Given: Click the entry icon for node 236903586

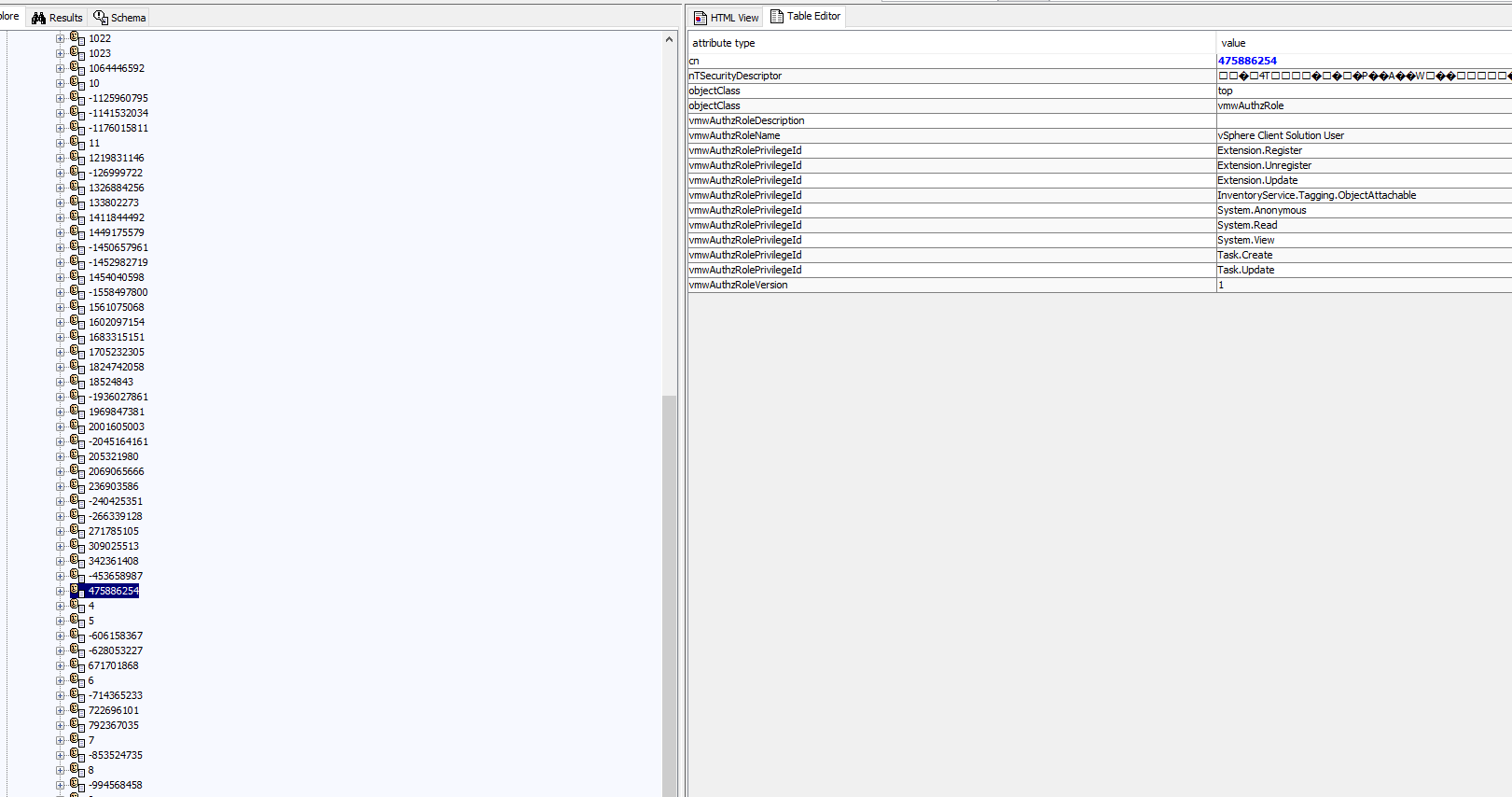Looking at the screenshot, I should (77, 486).
